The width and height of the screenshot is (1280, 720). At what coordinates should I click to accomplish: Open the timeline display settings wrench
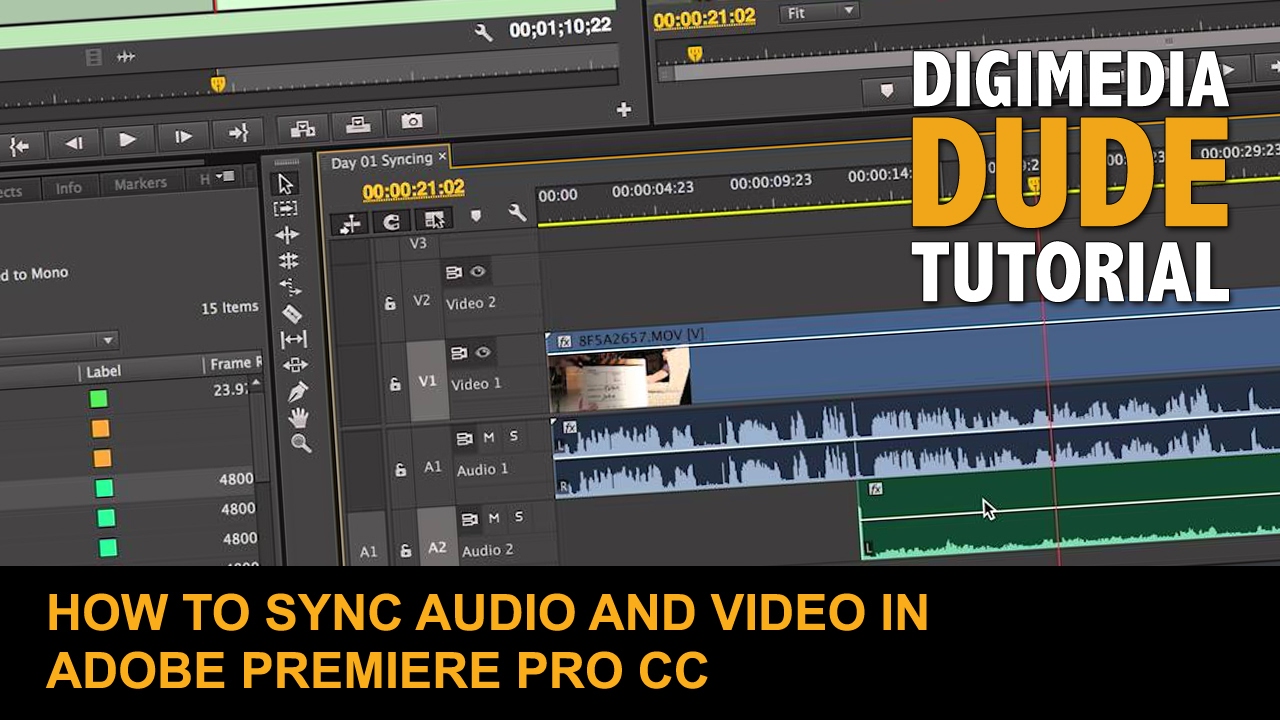click(516, 213)
